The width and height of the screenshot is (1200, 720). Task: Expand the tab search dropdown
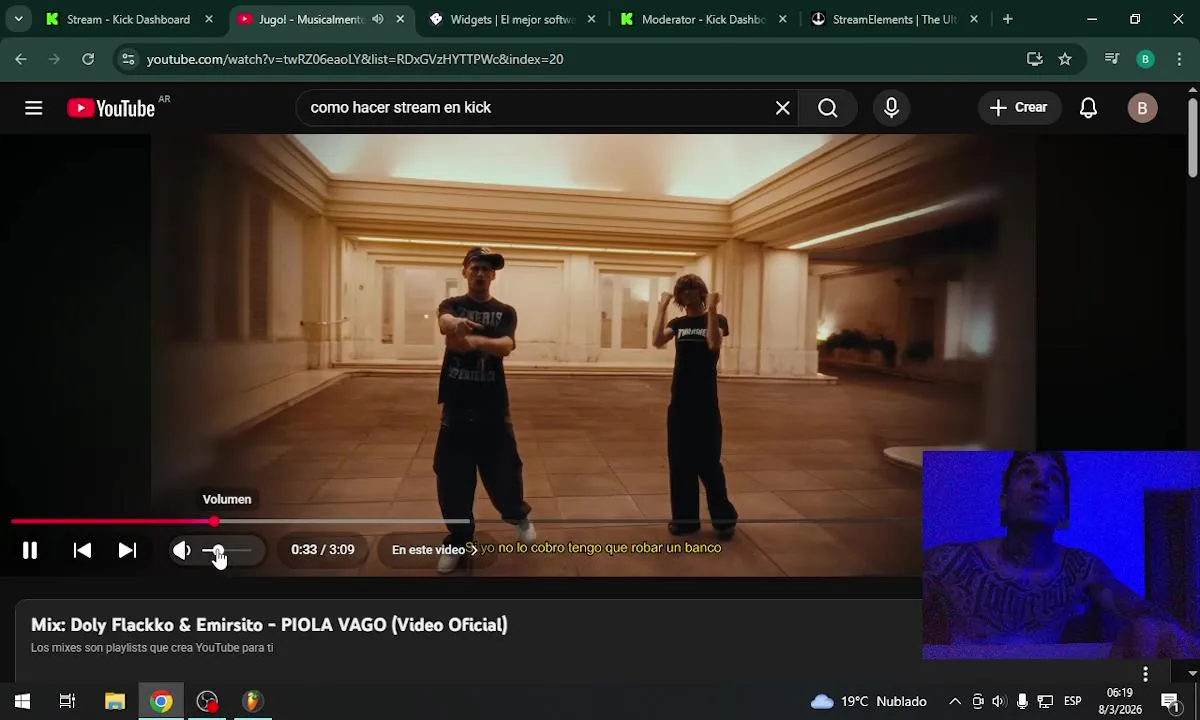coord(18,19)
